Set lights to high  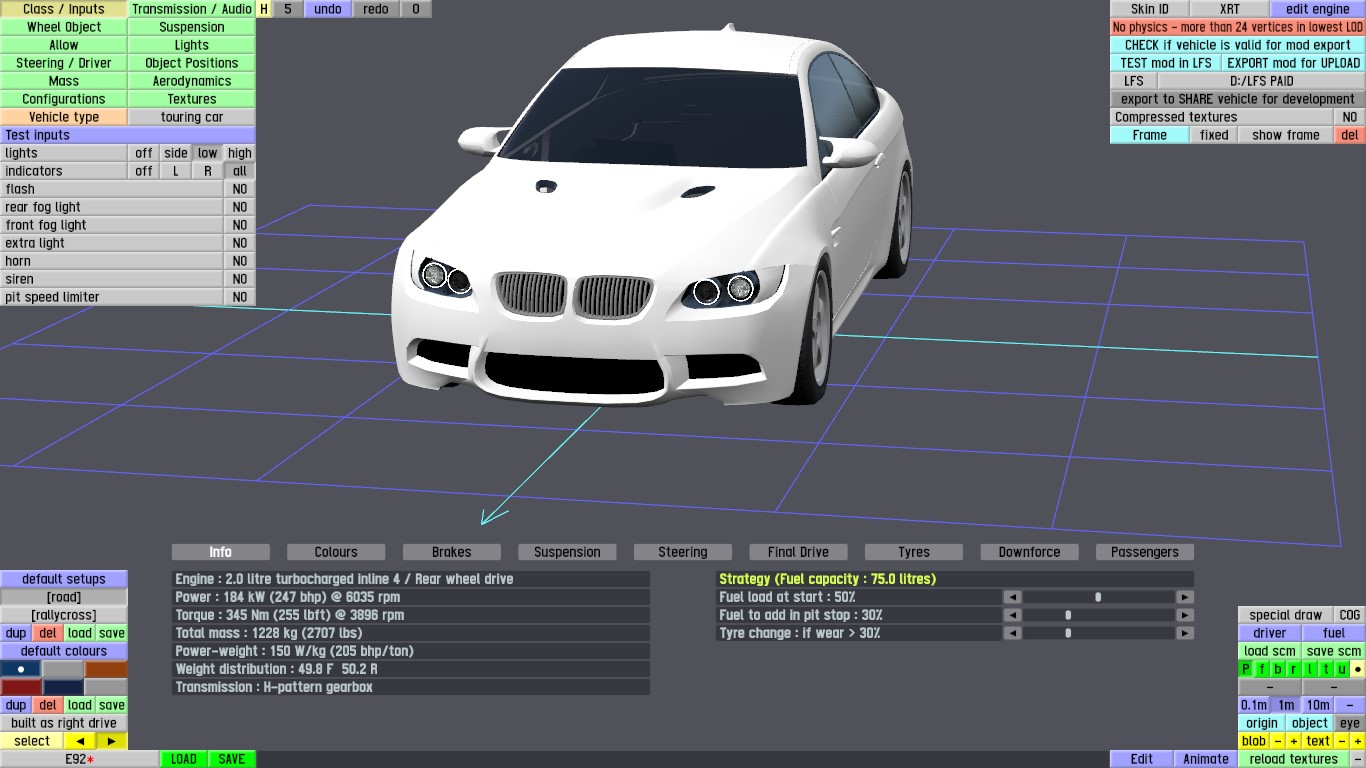(x=240, y=153)
